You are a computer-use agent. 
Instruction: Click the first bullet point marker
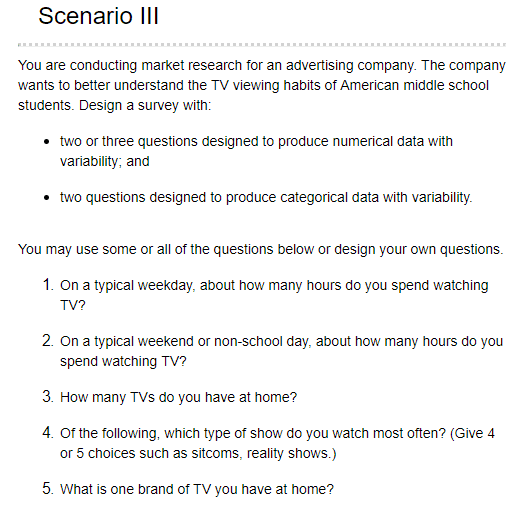pyautogui.click(x=47, y=142)
